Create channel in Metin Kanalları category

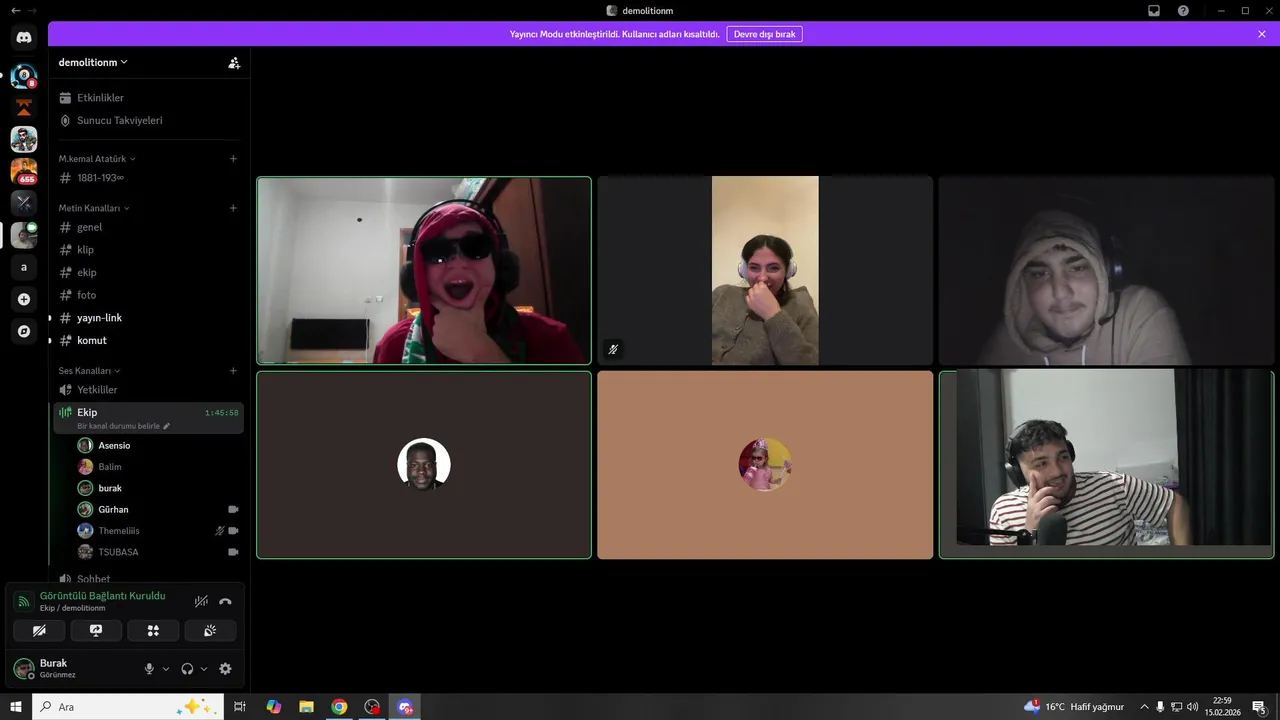(x=233, y=208)
